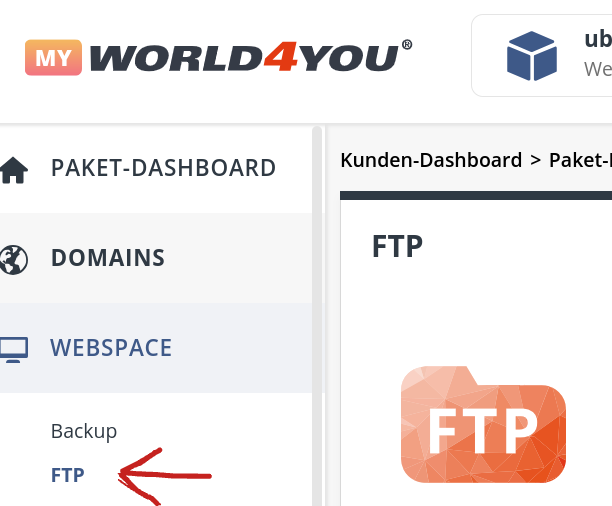Click the house icon beside Paket-Dashboard
The height and width of the screenshot is (506, 612).
[13, 170]
